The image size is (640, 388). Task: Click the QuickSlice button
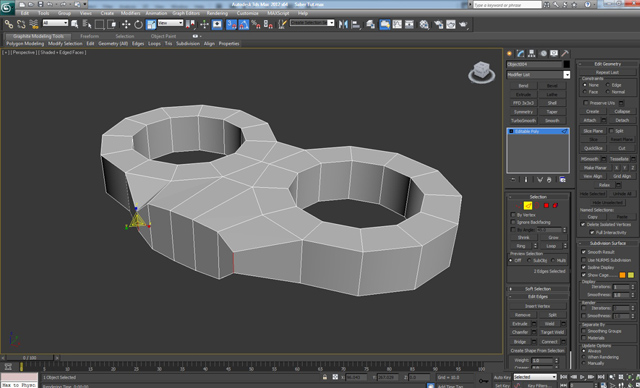tap(593, 148)
